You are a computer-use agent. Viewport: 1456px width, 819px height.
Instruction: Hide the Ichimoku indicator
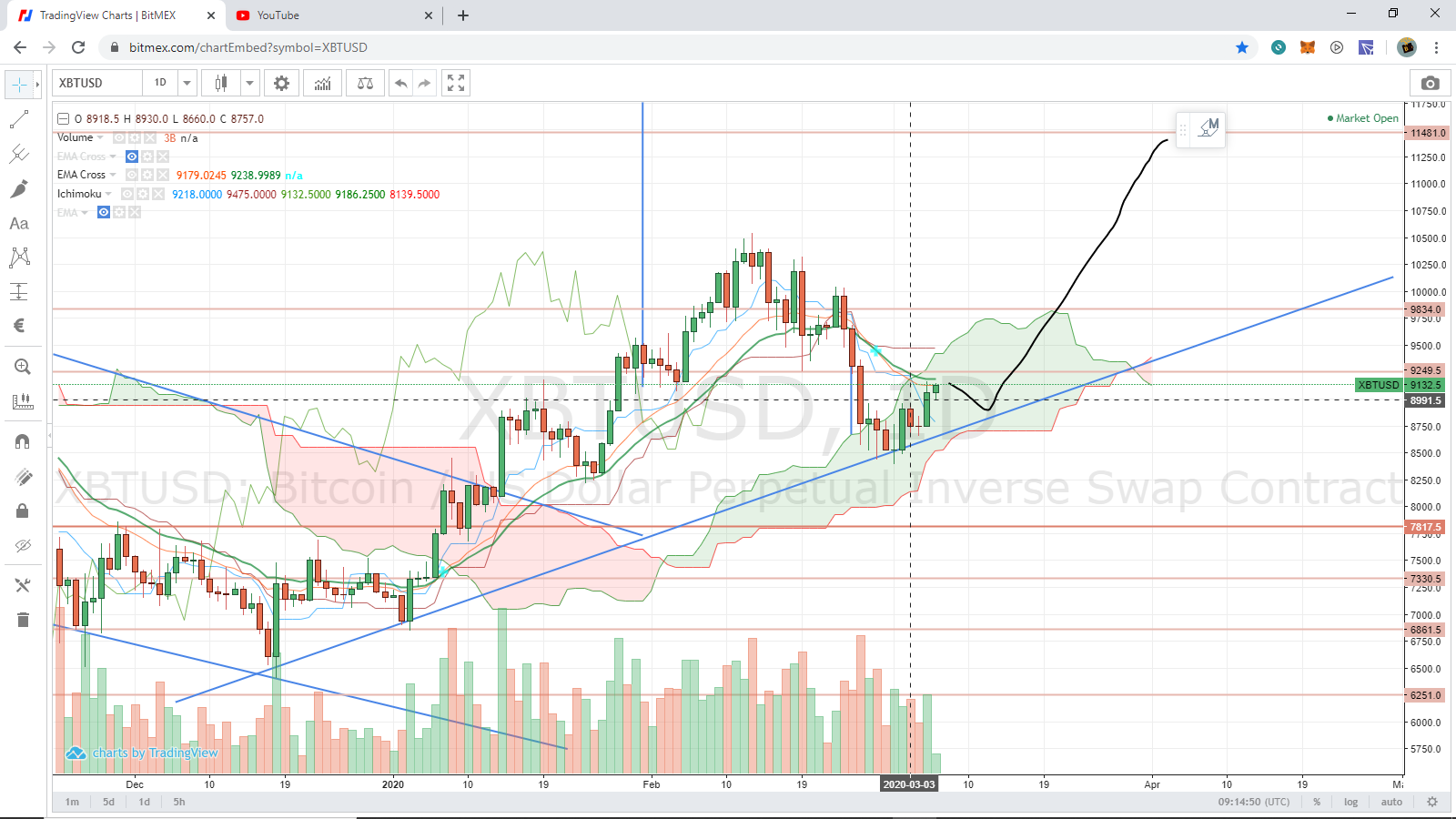127,194
